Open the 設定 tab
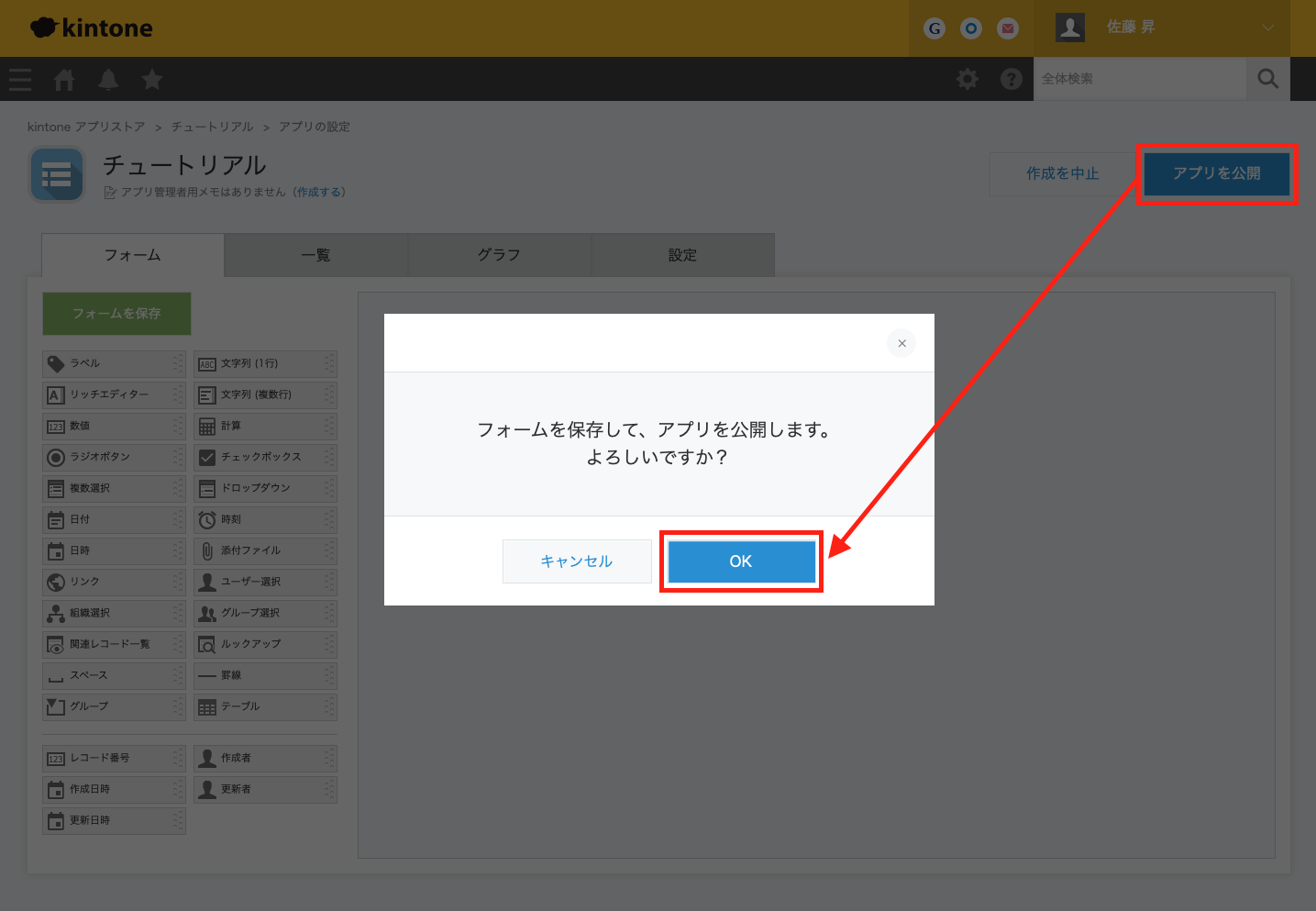This screenshot has width=1316, height=911. click(682, 255)
